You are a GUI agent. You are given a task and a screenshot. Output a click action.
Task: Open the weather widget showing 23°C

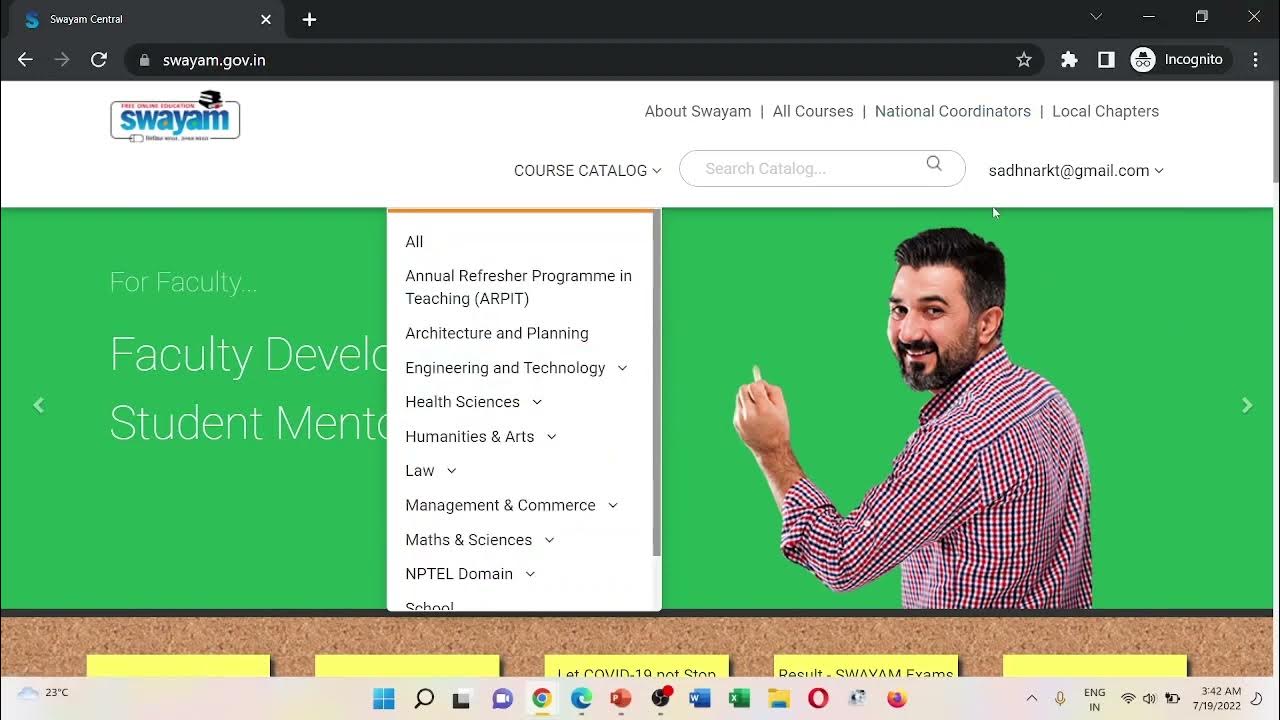pos(43,693)
